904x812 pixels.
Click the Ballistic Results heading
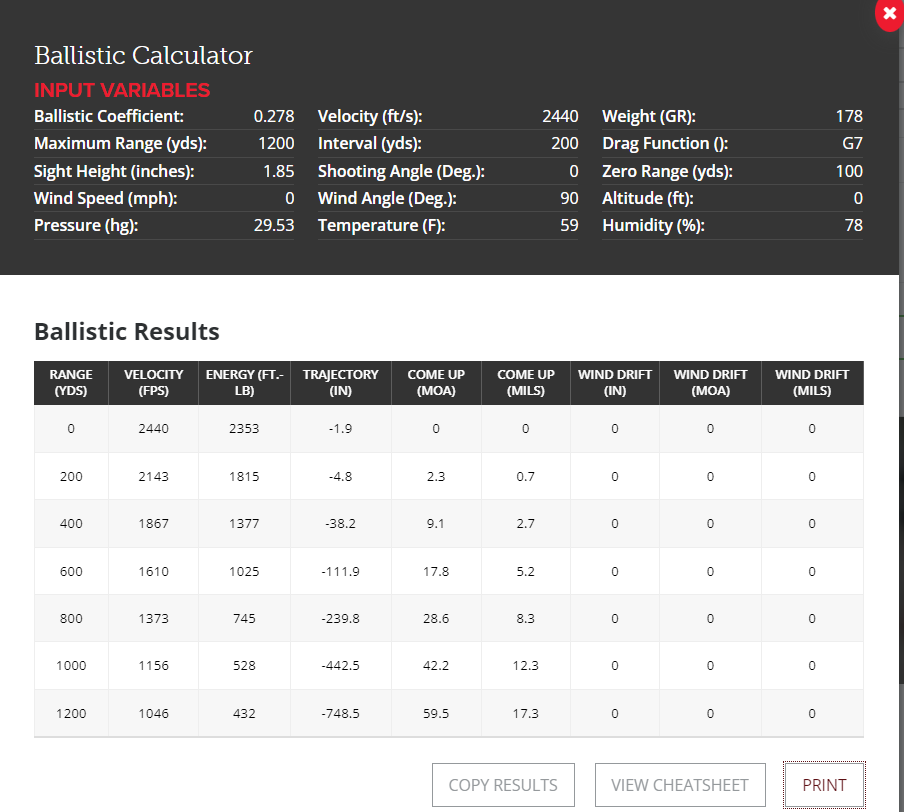point(127,331)
